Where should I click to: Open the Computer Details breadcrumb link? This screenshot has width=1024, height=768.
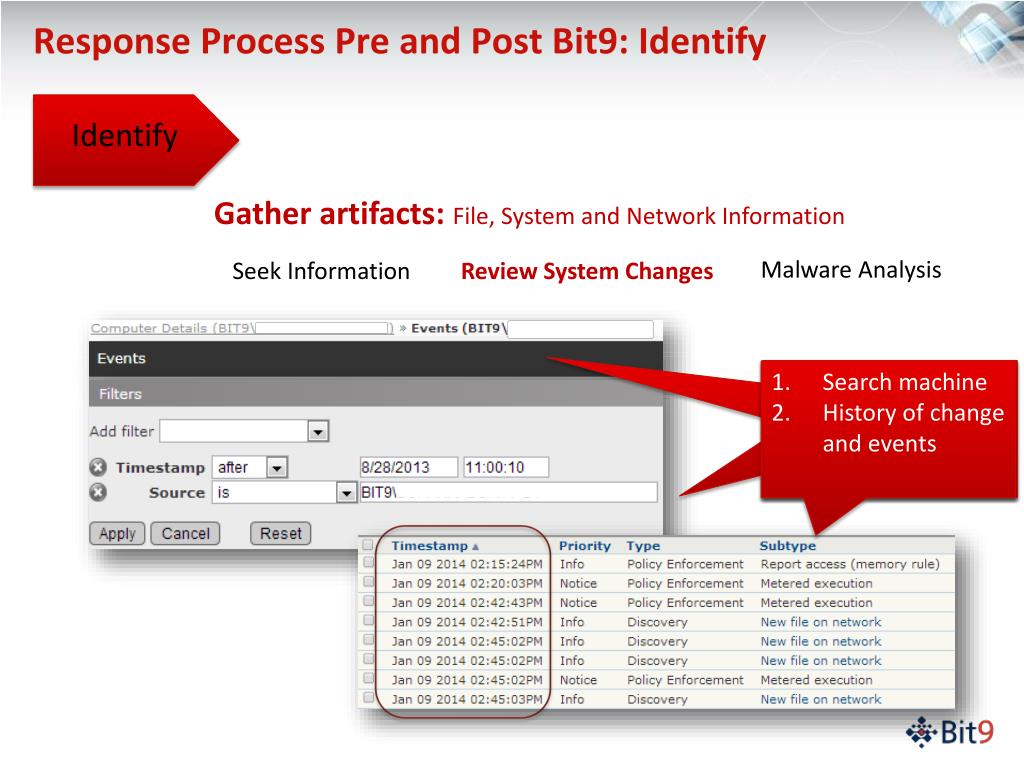pos(242,328)
